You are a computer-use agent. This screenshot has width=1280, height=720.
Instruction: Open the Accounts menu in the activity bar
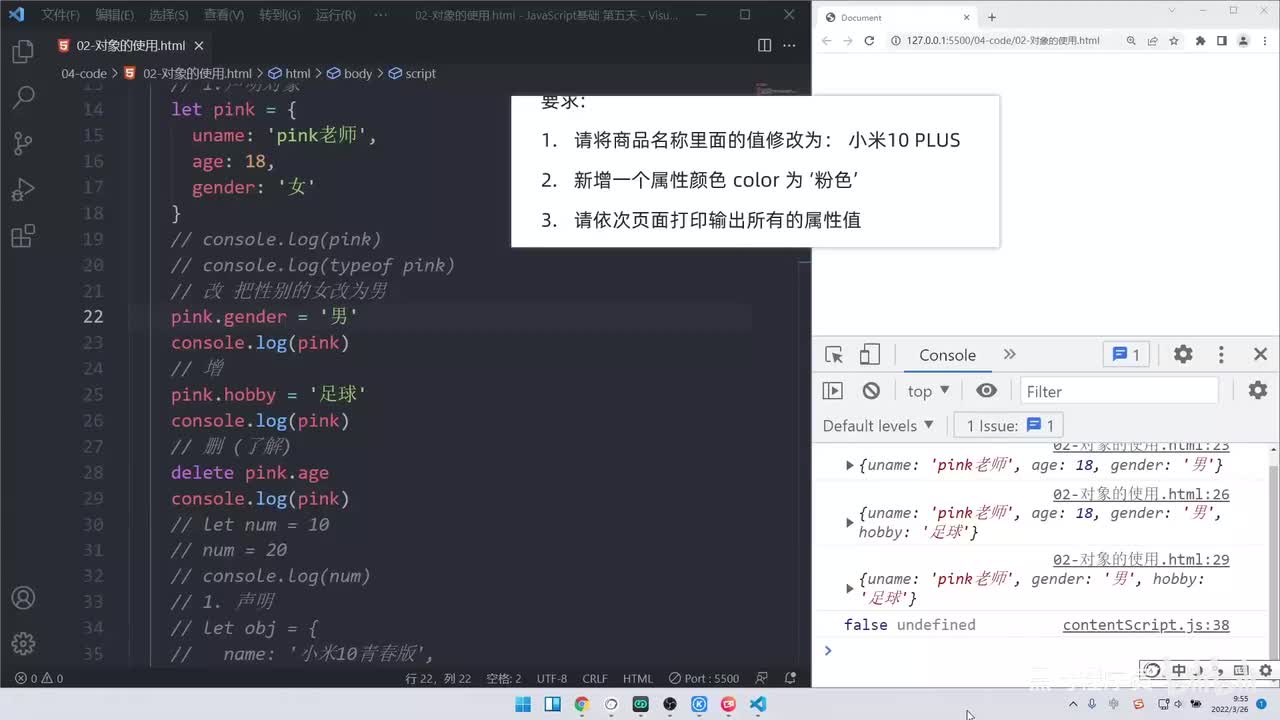click(x=23, y=598)
